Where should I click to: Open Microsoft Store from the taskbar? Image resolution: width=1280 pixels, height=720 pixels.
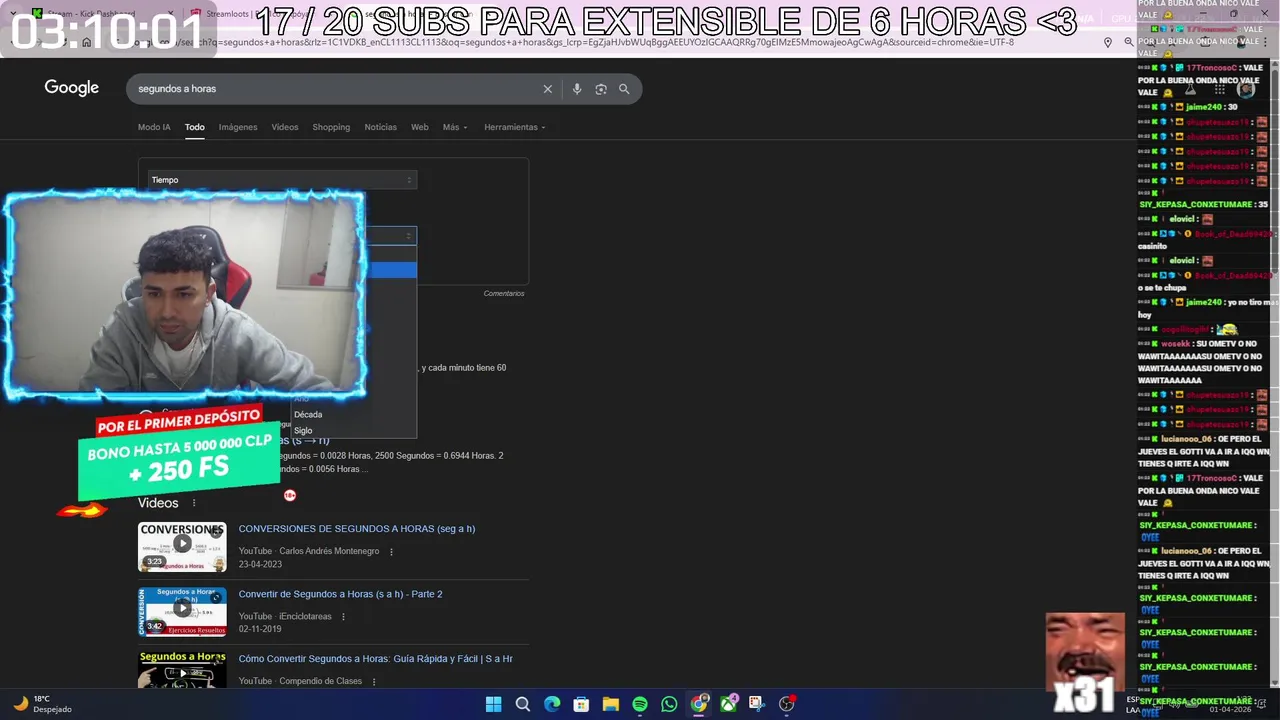[581, 704]
